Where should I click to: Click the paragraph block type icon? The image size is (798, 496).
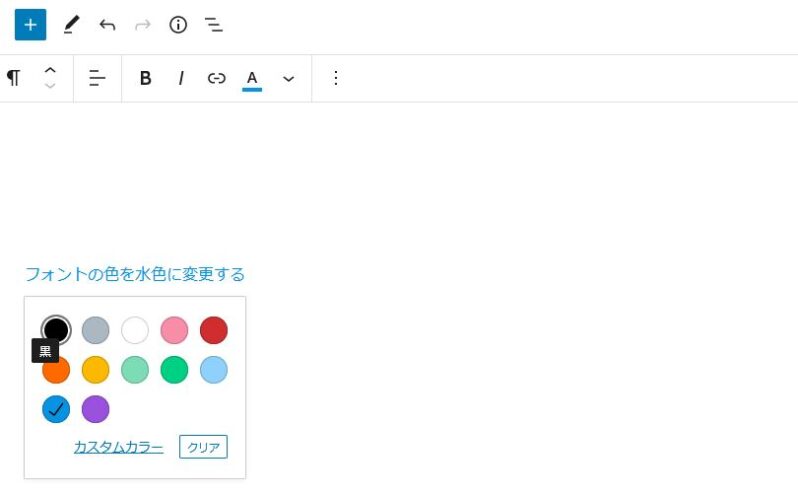13,78
